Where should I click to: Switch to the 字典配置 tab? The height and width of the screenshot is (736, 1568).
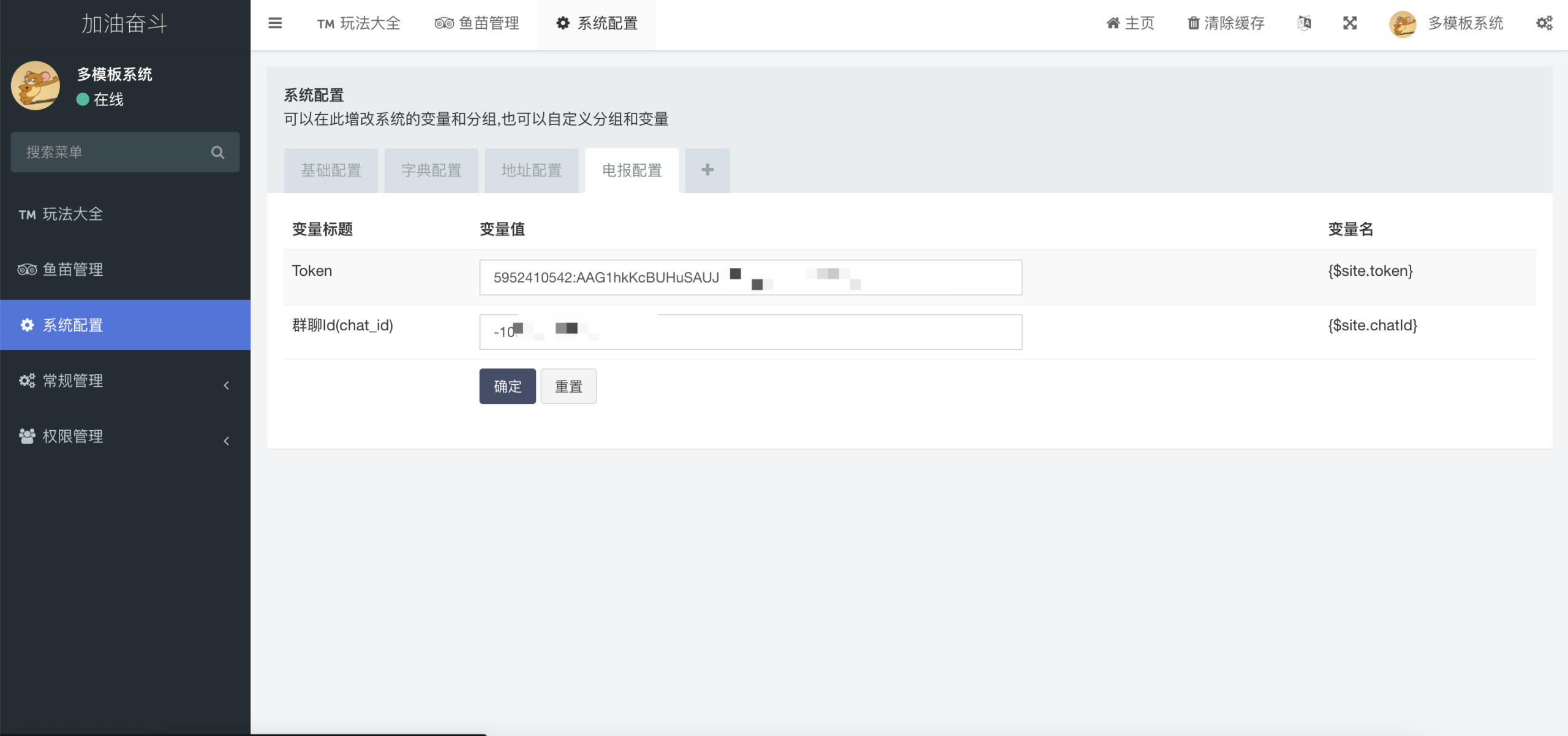(x=431, y=170)
